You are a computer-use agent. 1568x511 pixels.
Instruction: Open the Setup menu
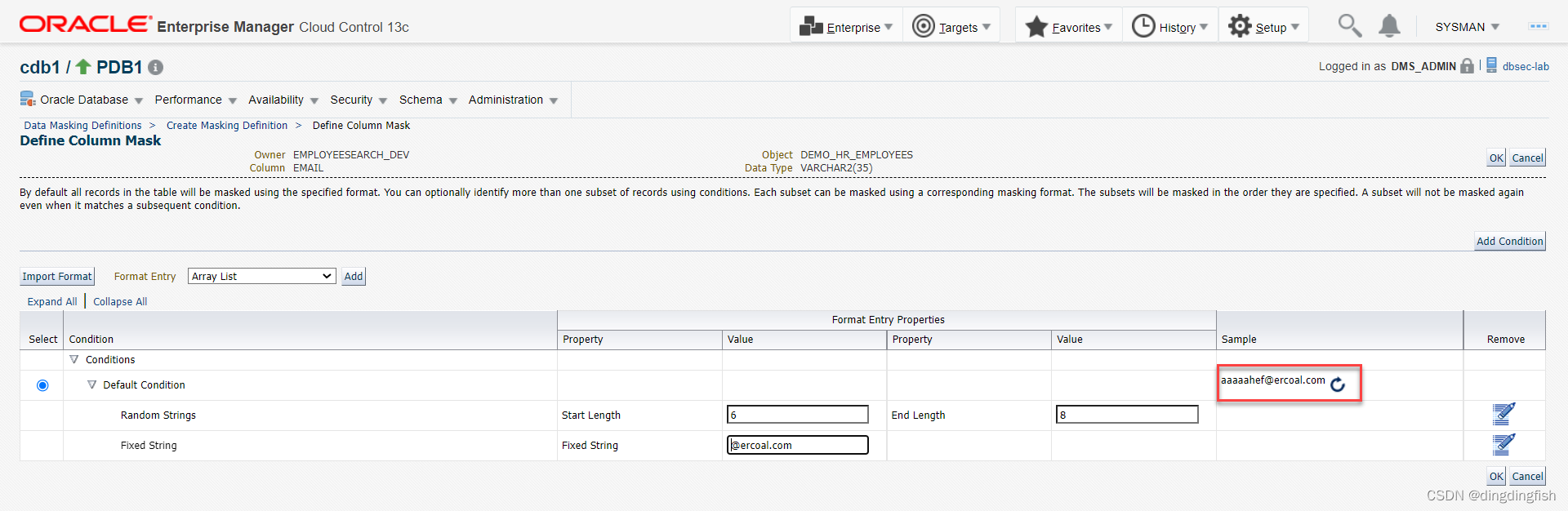(1264, 27)
